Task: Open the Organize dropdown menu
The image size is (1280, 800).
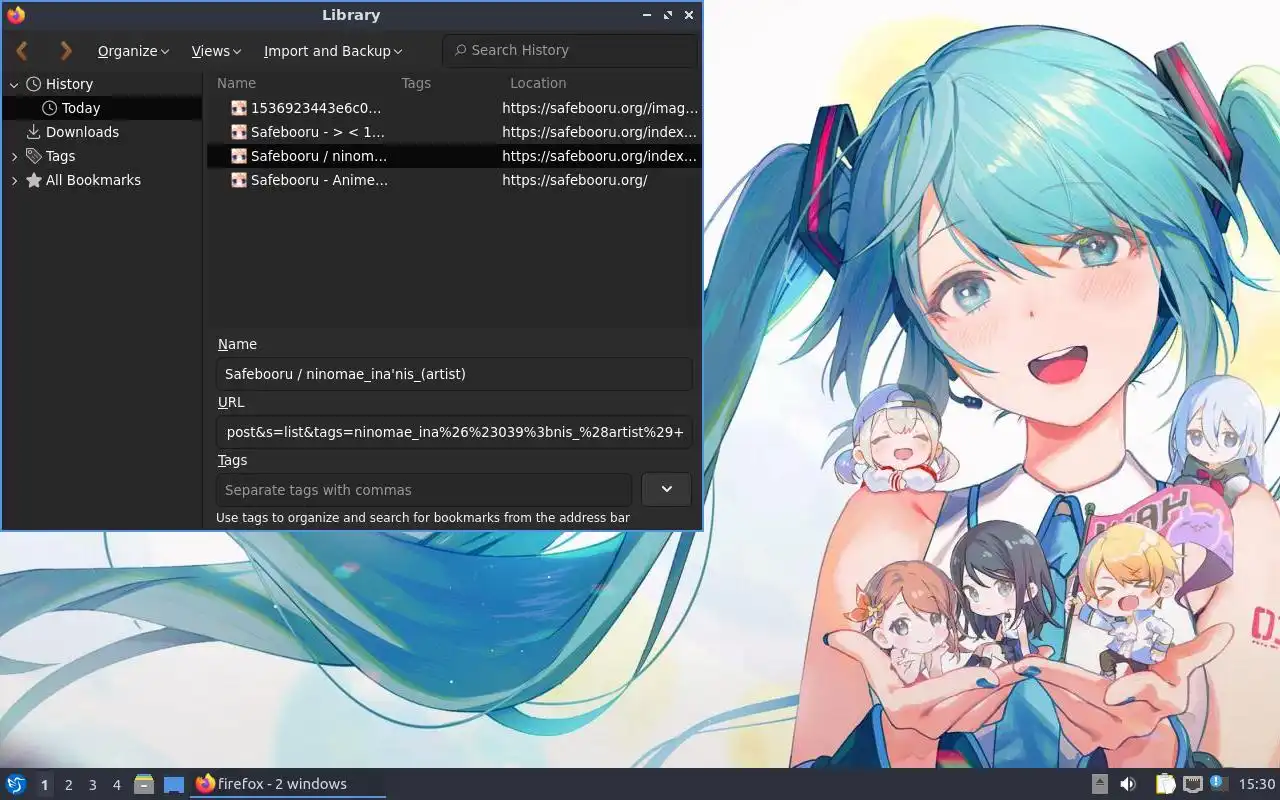Action: coord(133,51)
